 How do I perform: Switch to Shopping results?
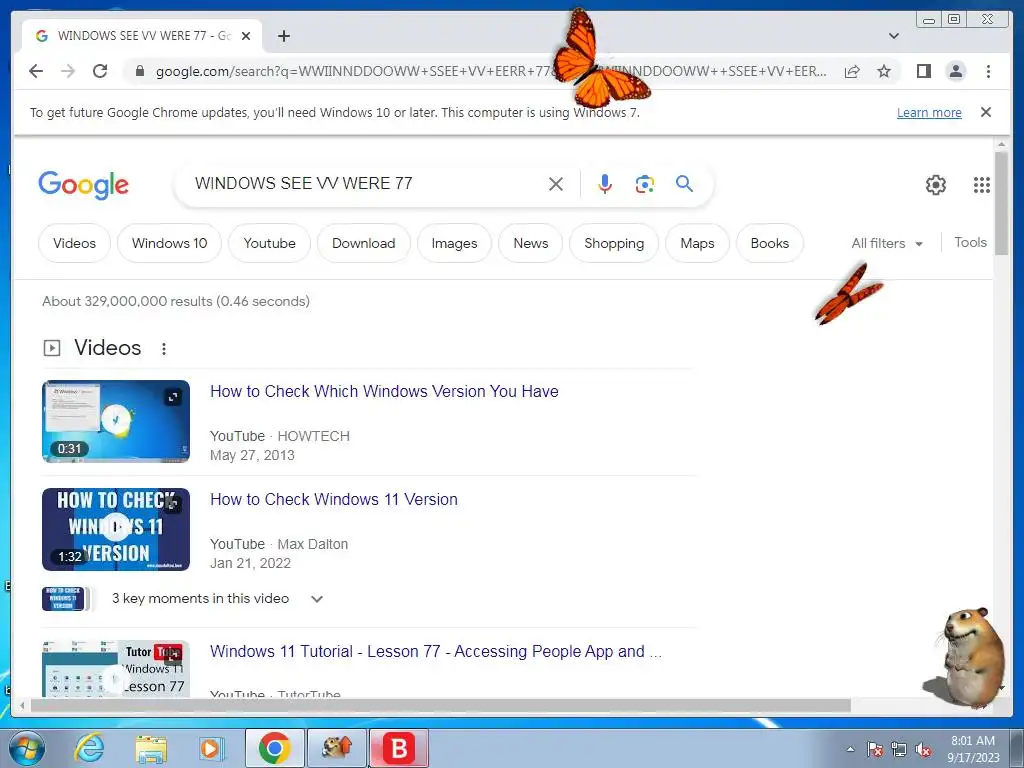point(614,244)
